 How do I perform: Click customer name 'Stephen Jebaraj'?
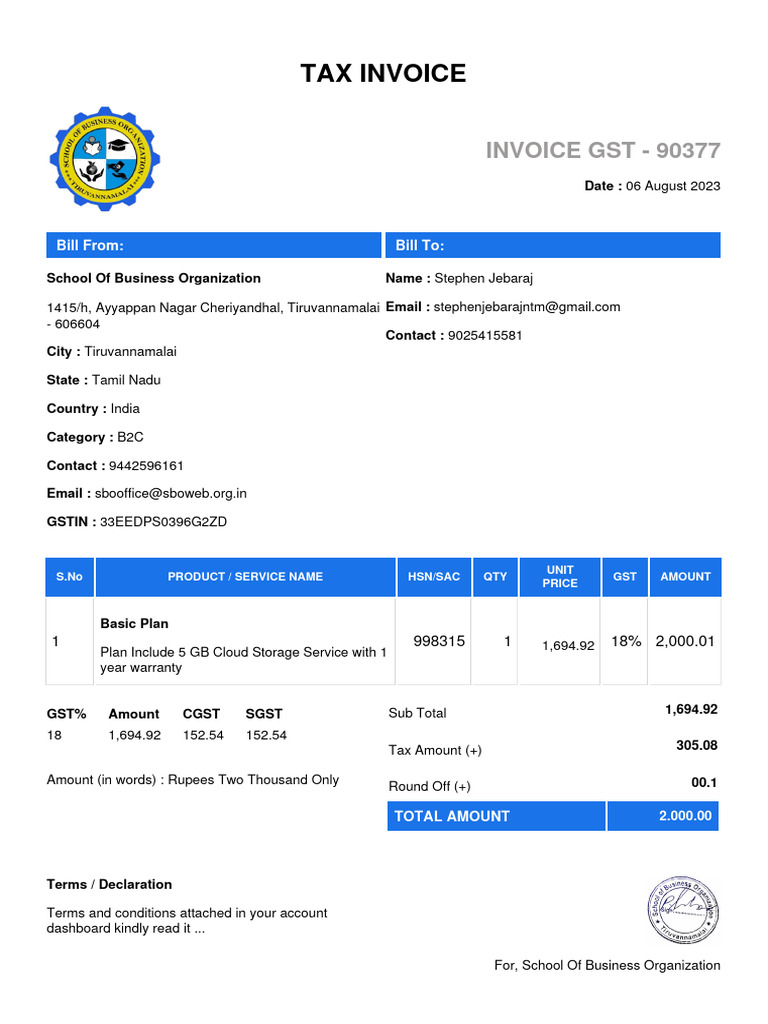(483, 278)
